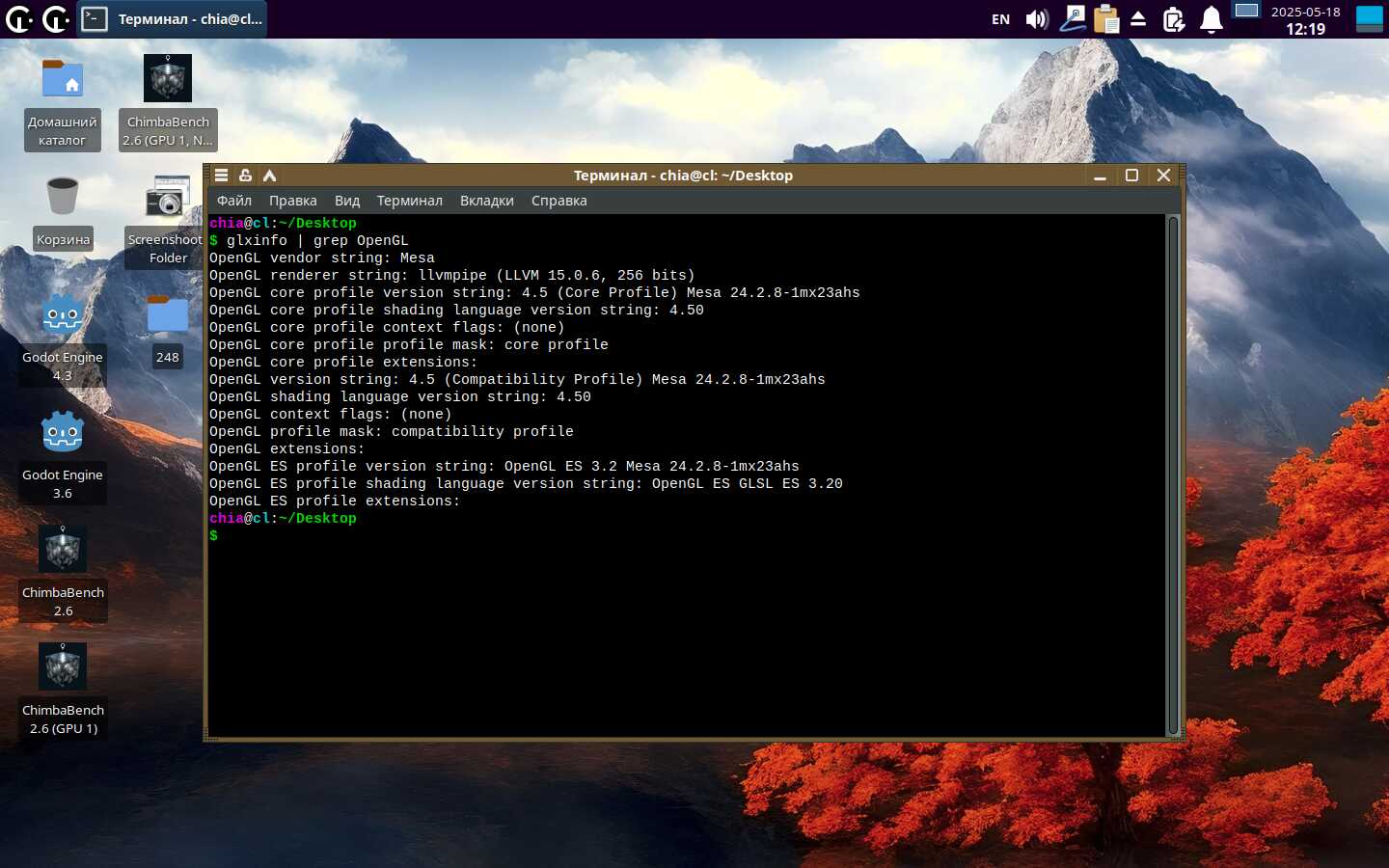Click the 'OpenGL renderer string: llvmpipe' line

click(x=452, y=276)
